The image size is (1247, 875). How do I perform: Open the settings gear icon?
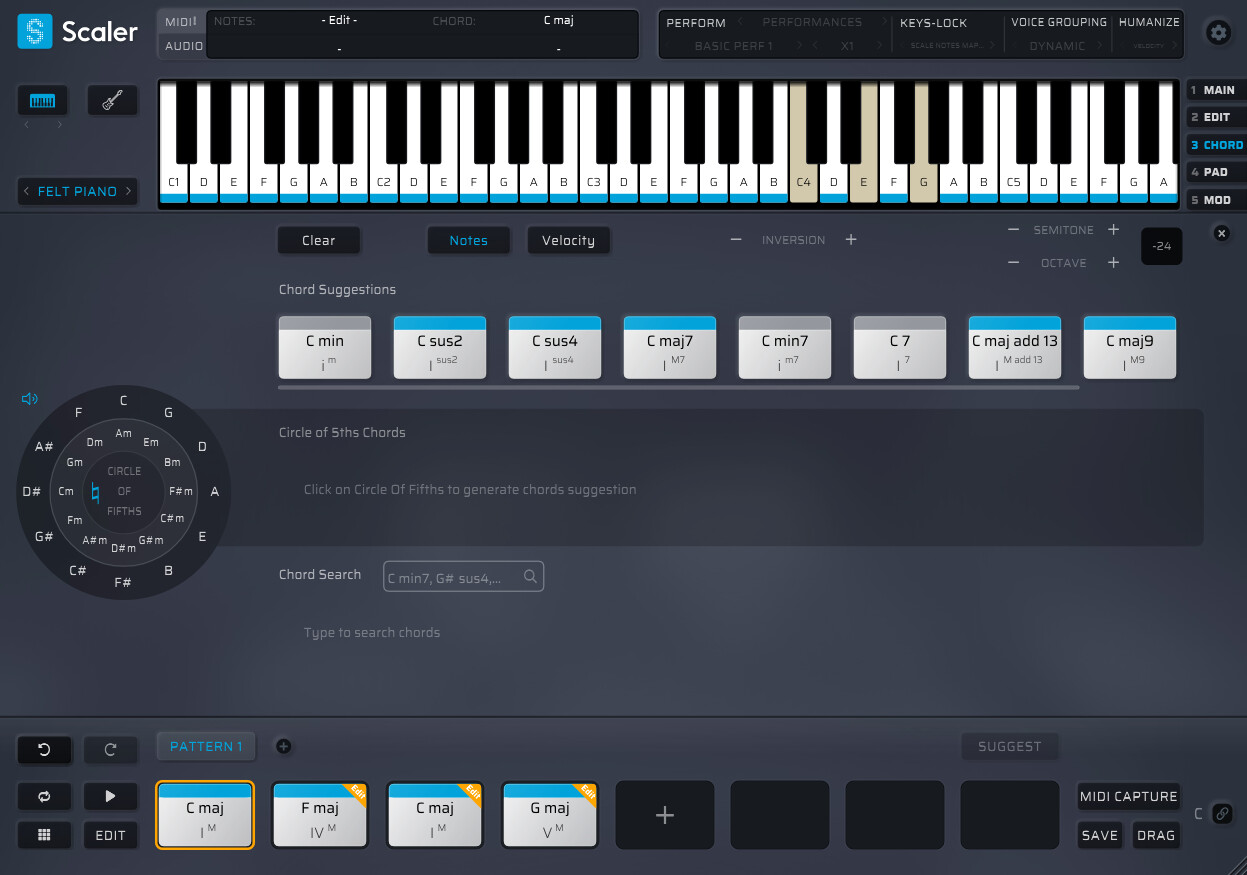click(x=1218, y=32)
